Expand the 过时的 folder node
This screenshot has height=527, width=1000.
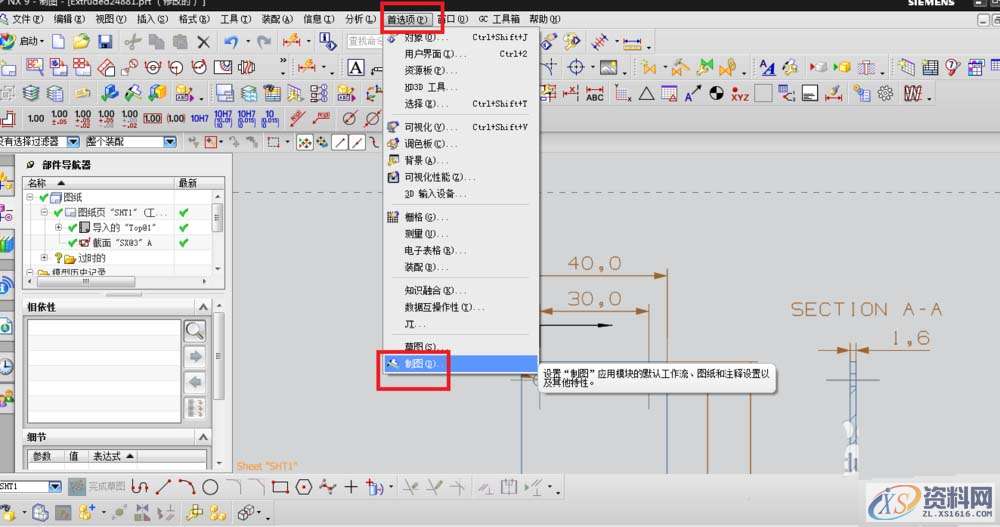pyautogui.click(x=44, y=258)
